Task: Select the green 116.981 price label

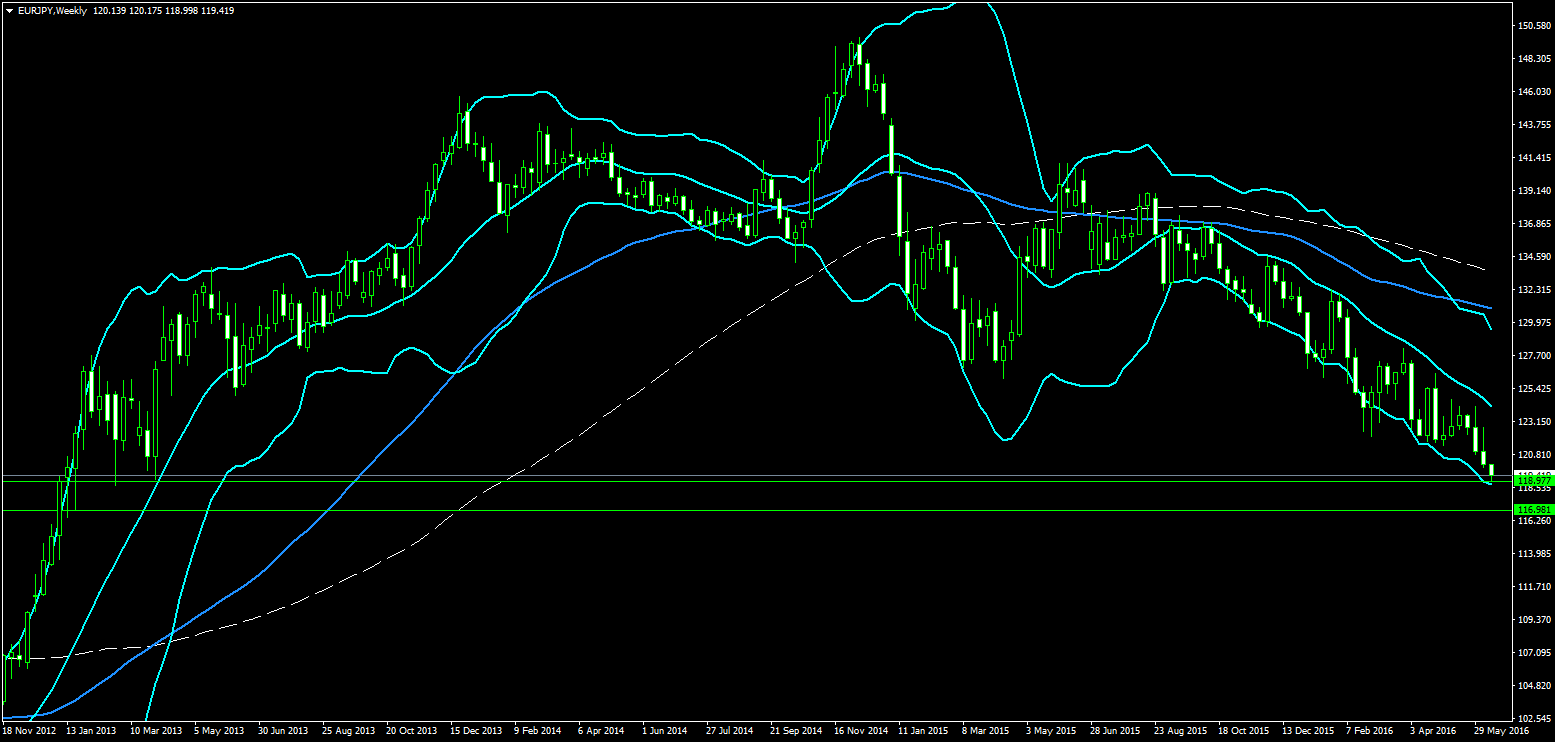Action: click(x=1532, y=510)
